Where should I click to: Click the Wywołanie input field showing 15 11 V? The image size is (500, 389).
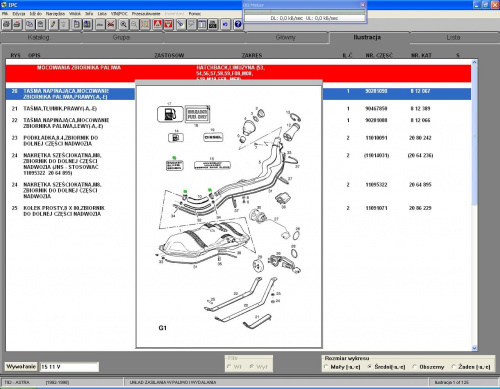pyautogui.click(x=69, y=367)
